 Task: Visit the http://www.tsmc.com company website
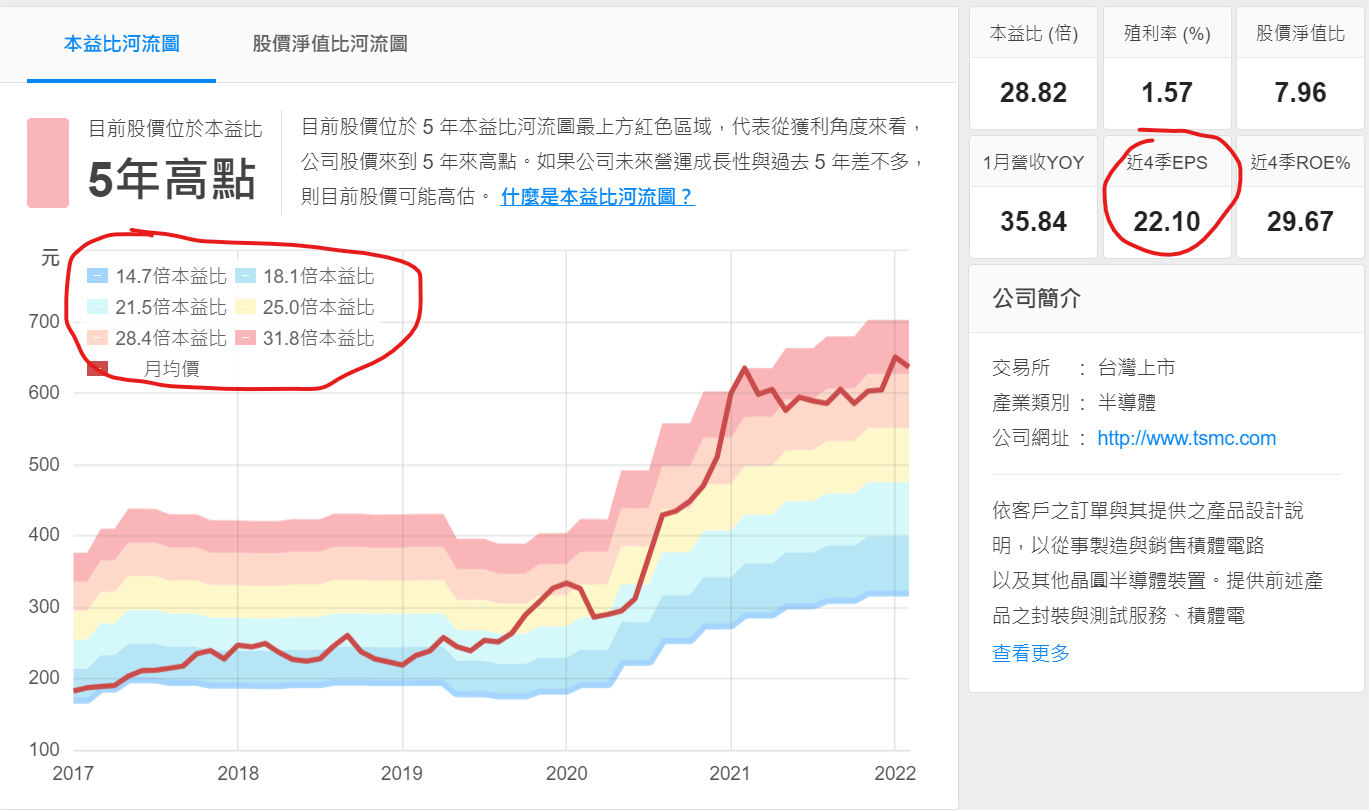1186,438
